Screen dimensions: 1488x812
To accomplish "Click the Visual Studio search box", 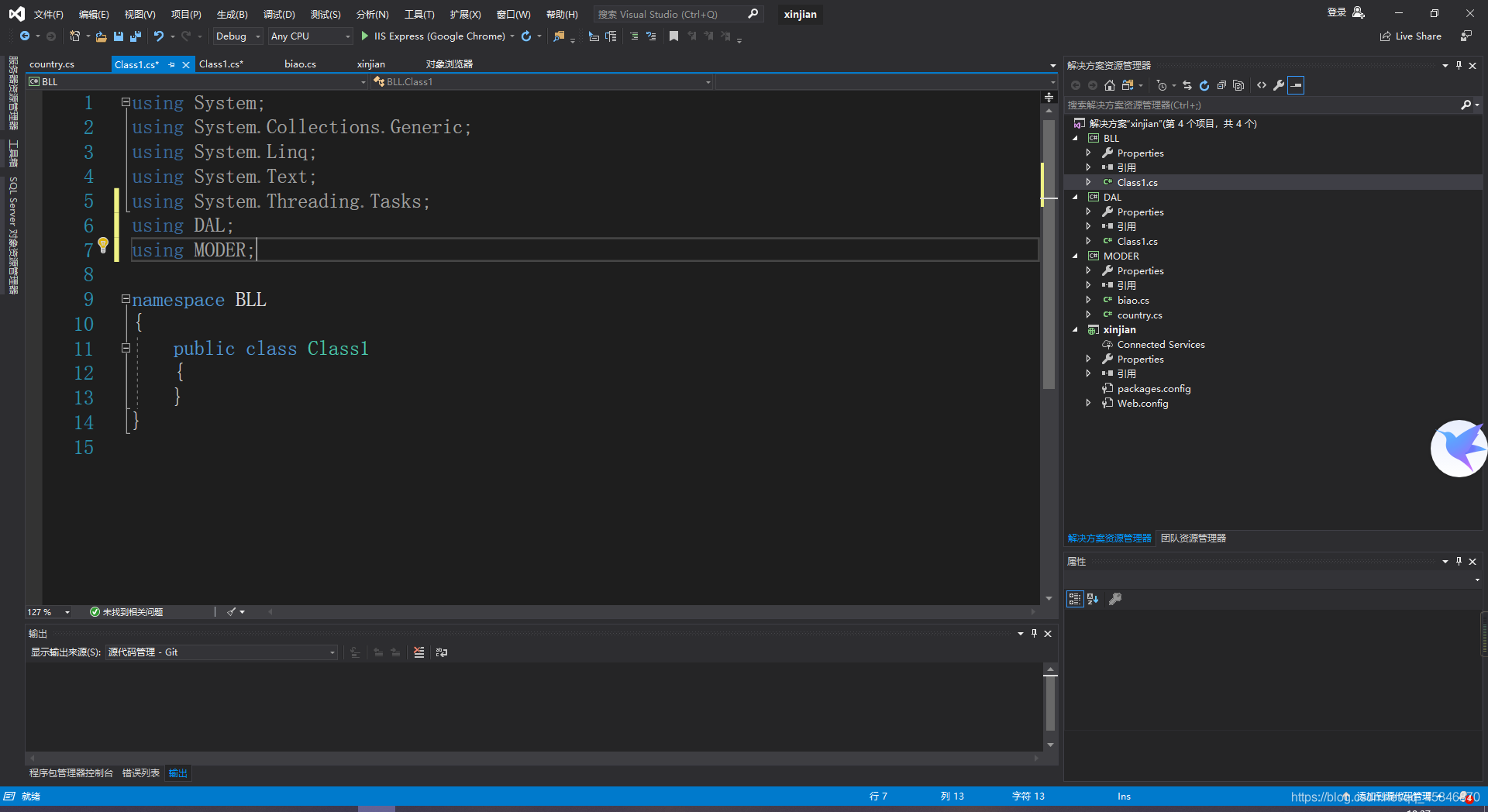I will click(678, 15).
